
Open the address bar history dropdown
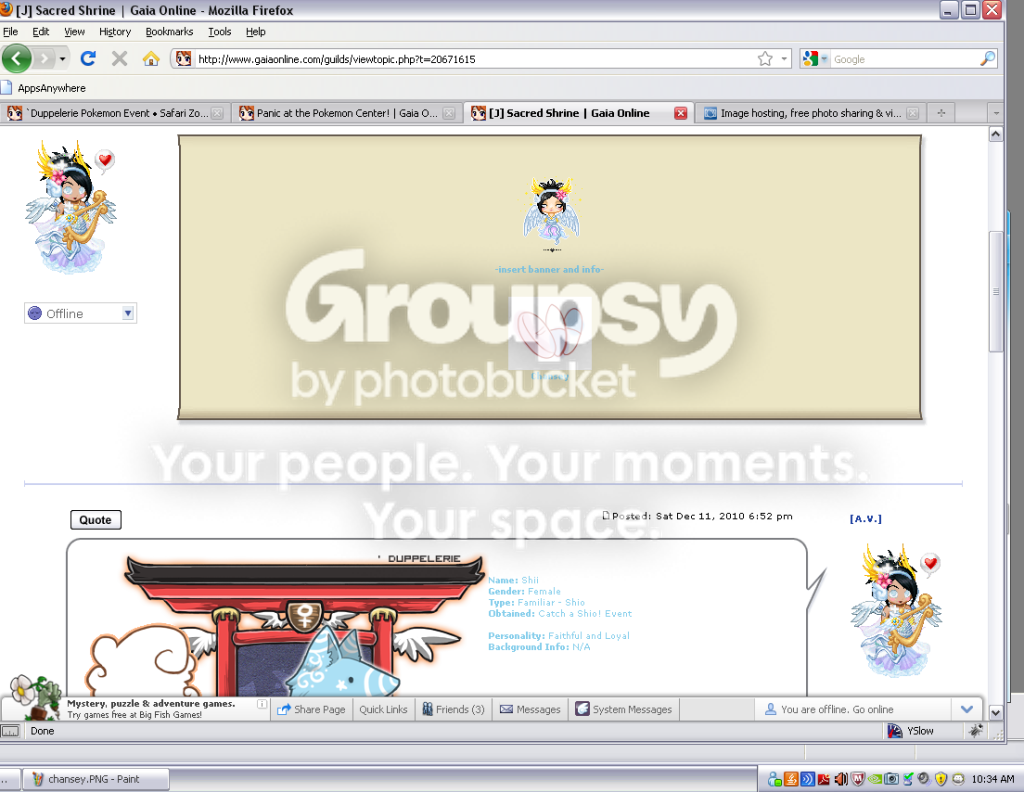(784, 59)
